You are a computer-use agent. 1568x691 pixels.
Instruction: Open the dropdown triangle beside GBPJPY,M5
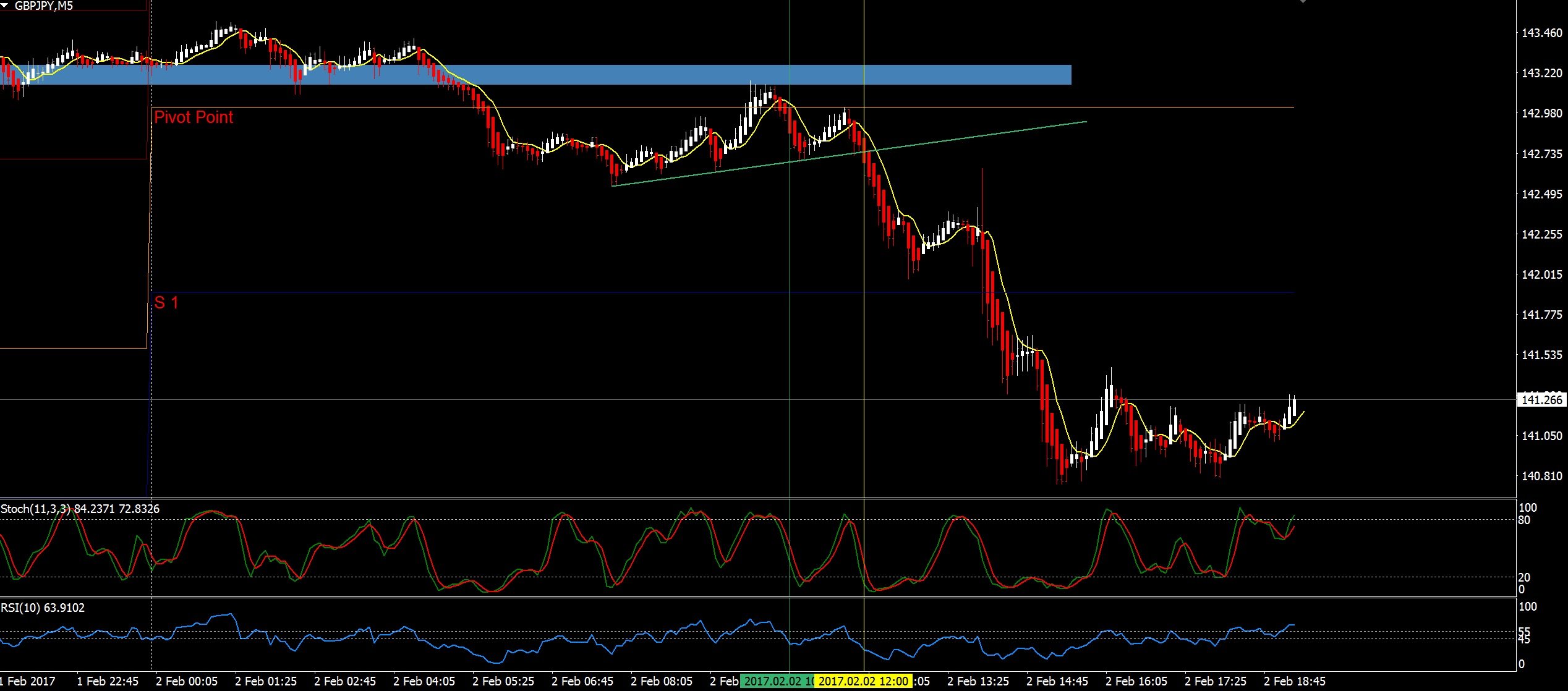(x=6, y=6)
